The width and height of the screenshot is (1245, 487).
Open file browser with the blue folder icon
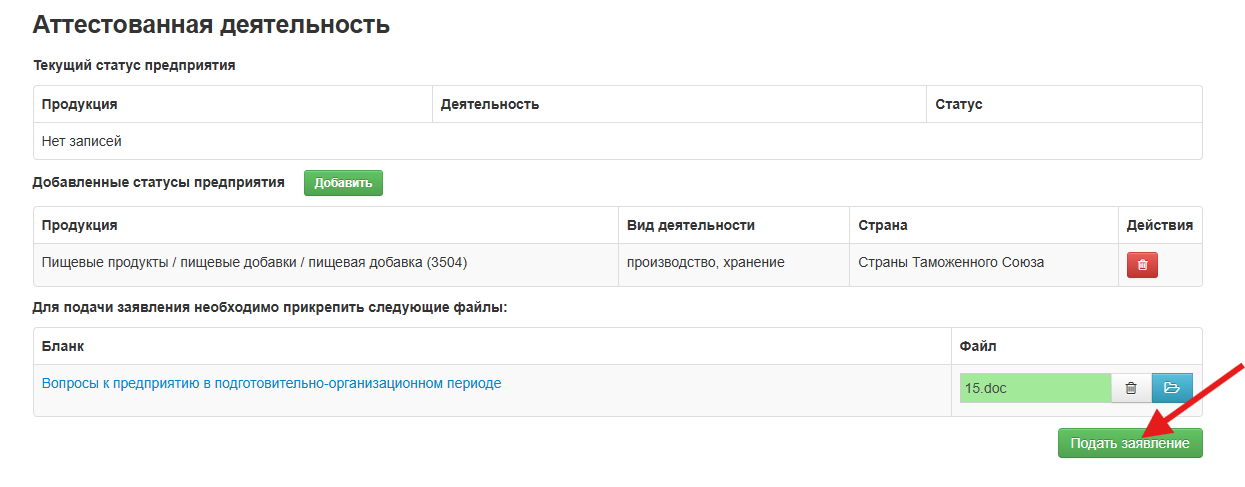(1172, 388)
